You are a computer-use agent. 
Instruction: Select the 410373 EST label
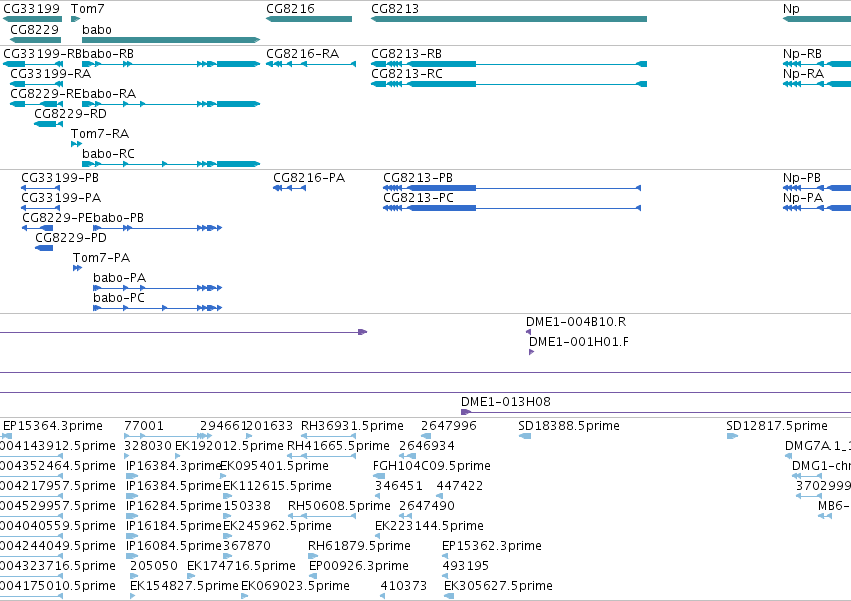[x=404, y=586]
